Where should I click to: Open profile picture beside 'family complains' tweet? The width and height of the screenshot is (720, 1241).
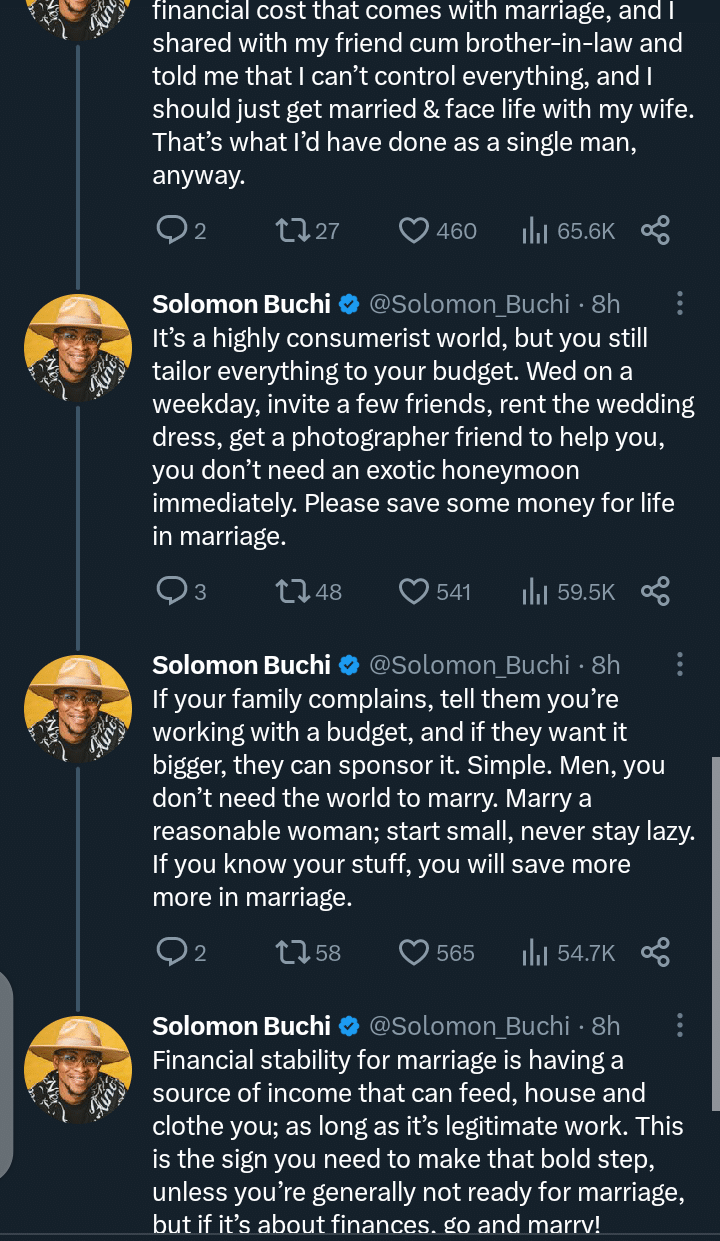coord(78,709)
